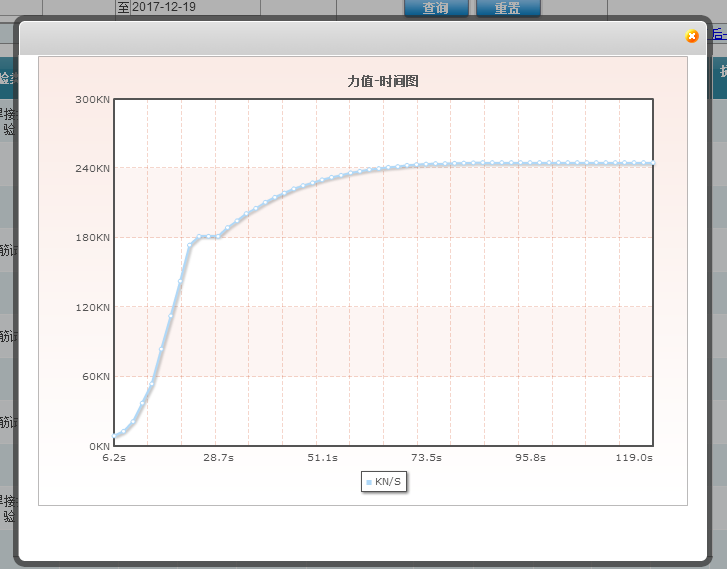Click the curve's last data point at 119.0s
727x569 pixels.
pos(651,163)
